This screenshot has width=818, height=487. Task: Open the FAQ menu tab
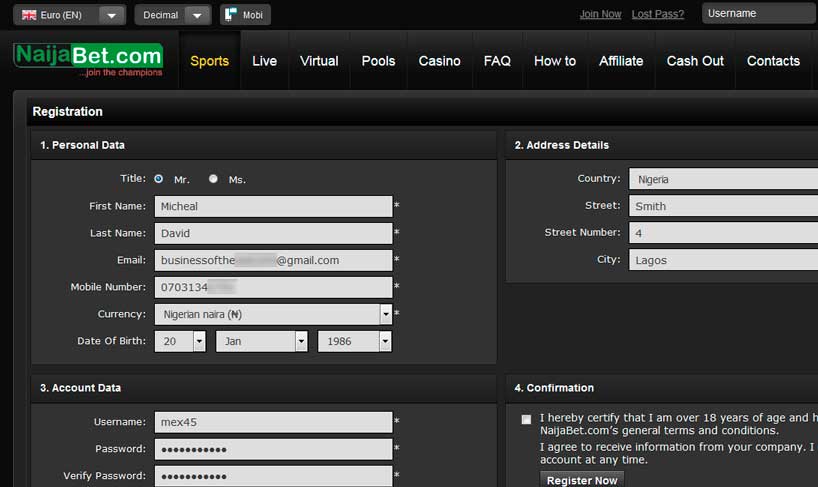click(497, 61)
